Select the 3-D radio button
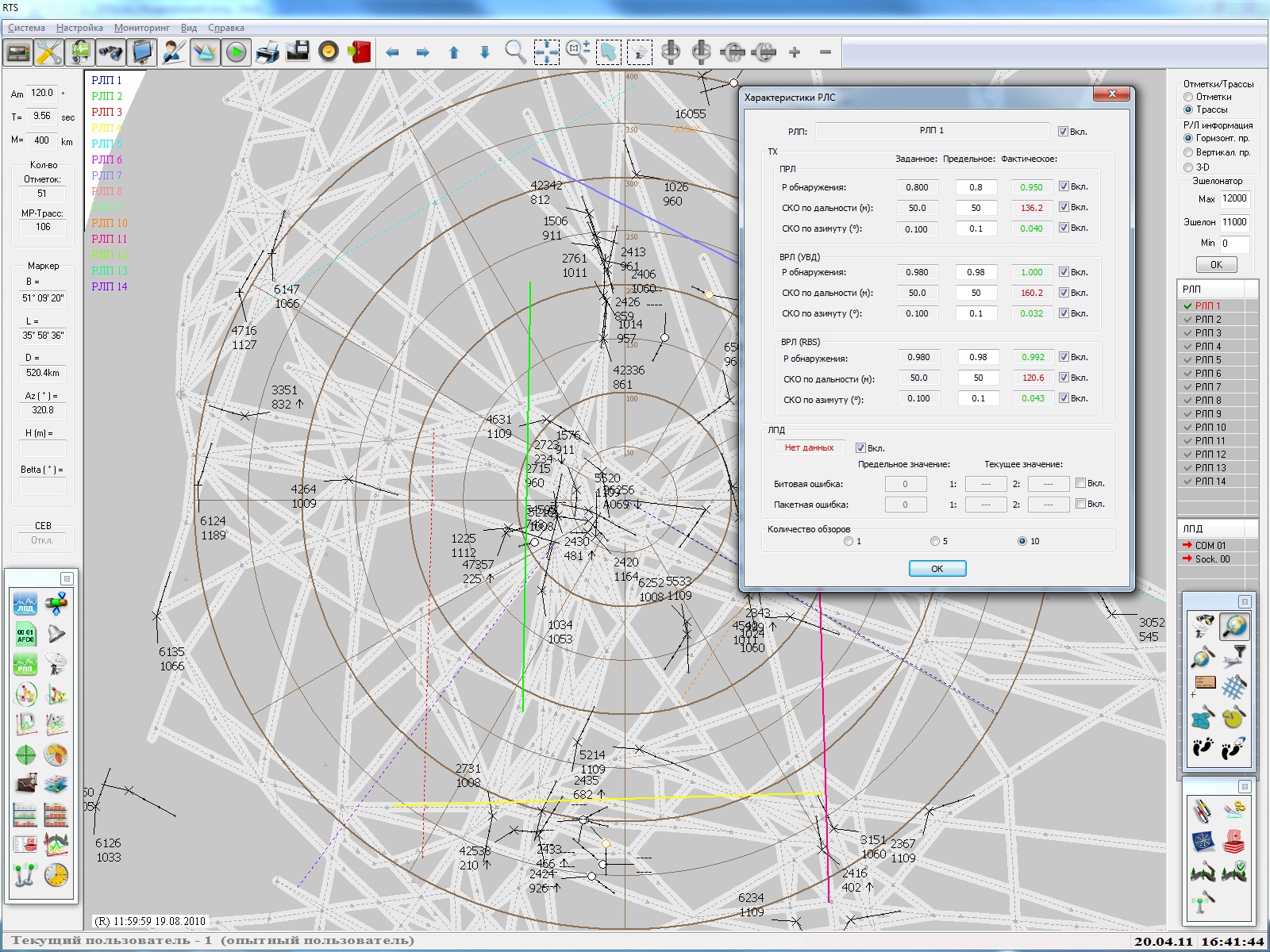 [x=1188, y=167]
